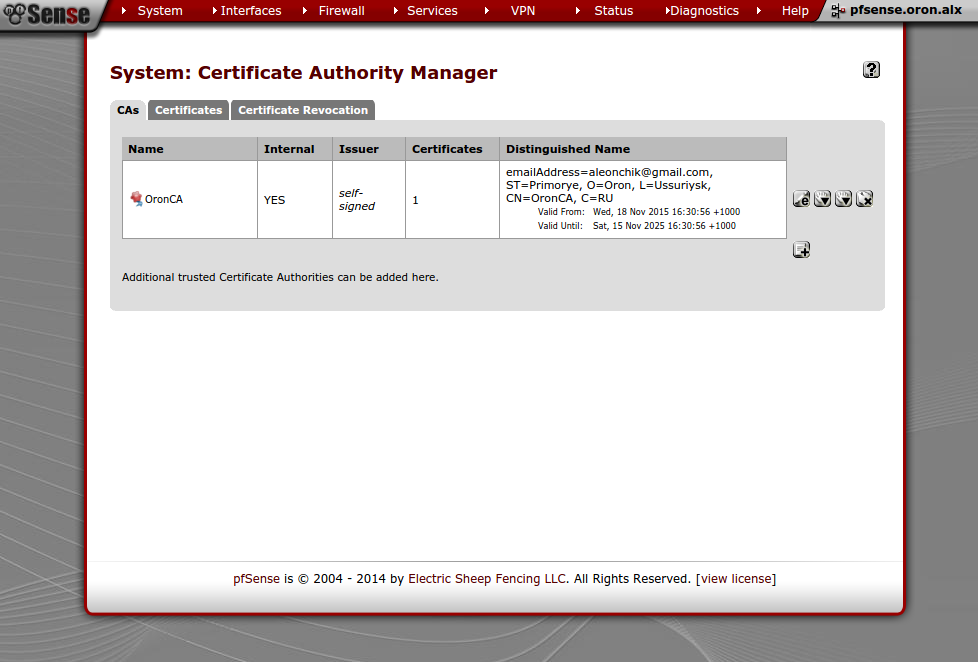This screenshot has width=978, height=662.
Task: Delete the OronCA certificate authority
Action: click(864, 199)
